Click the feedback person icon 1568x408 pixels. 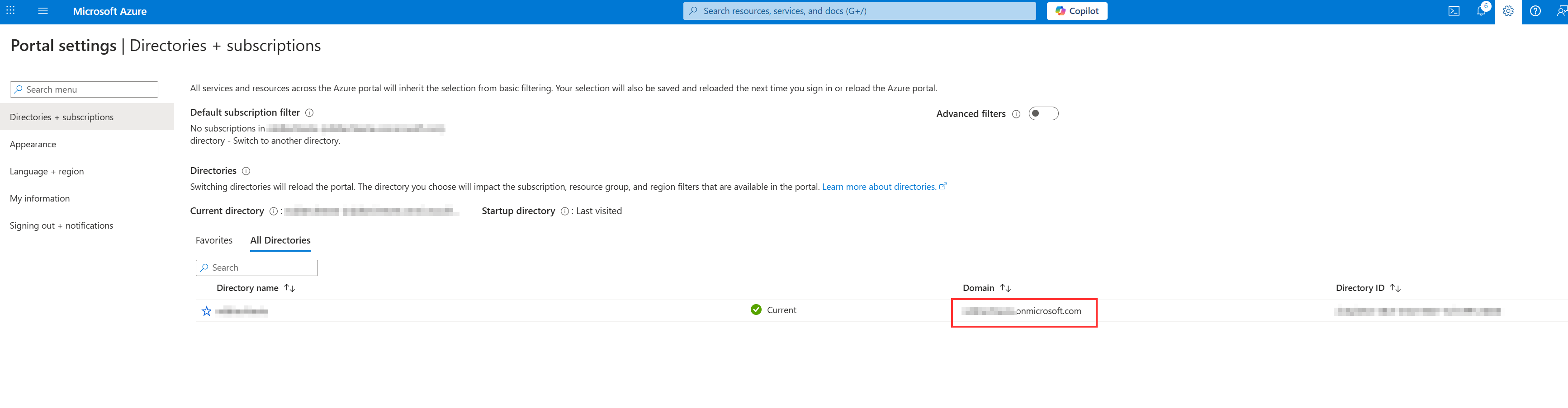point(1561,11)
